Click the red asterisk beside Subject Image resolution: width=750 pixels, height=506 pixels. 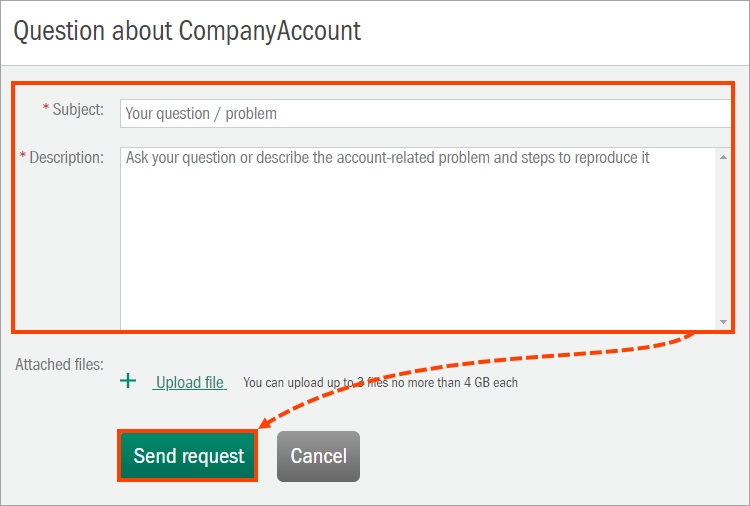click(x=46, y=108)
